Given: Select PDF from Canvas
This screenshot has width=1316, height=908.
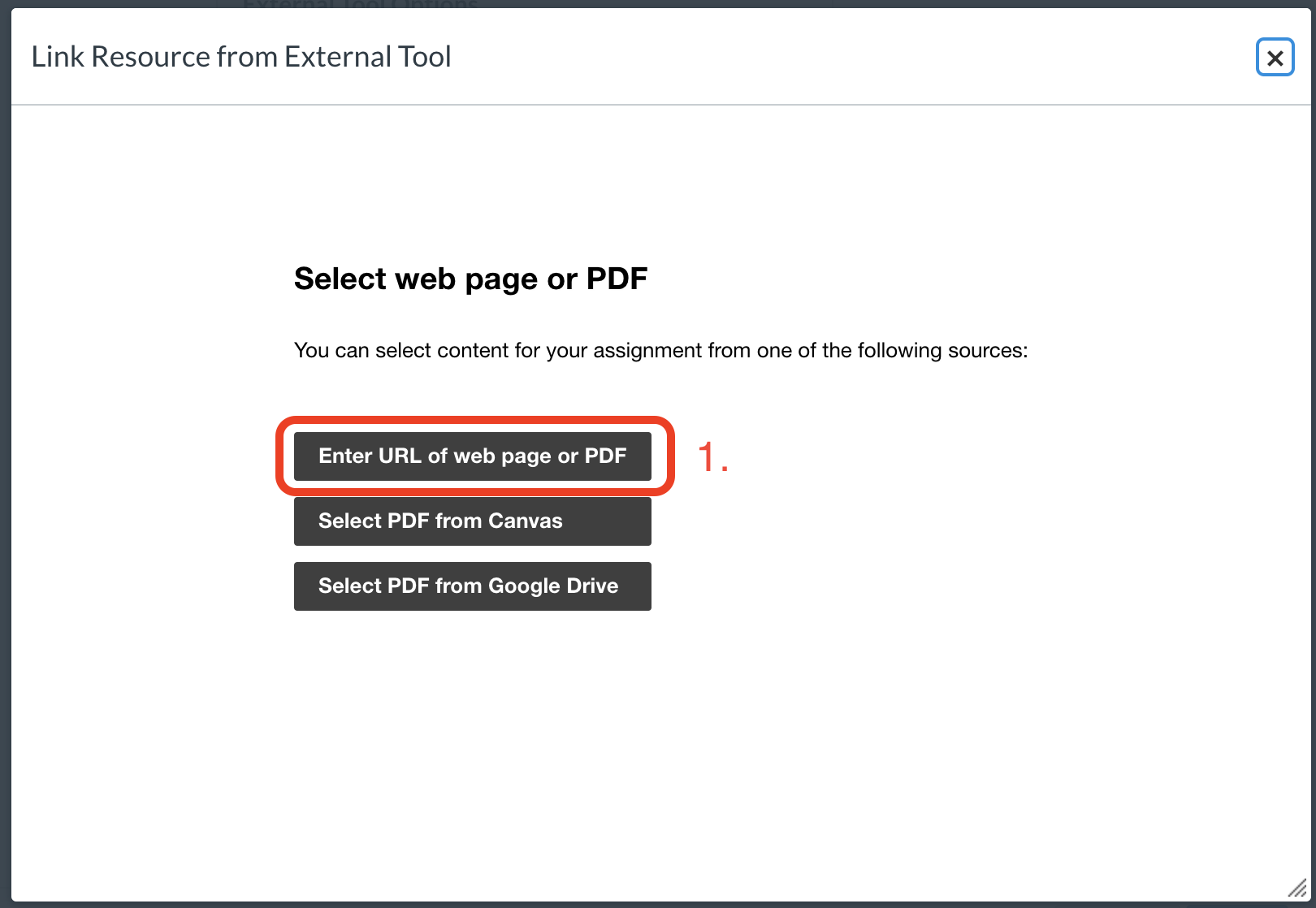Looking at the screenshot, I should coord(473,521).
